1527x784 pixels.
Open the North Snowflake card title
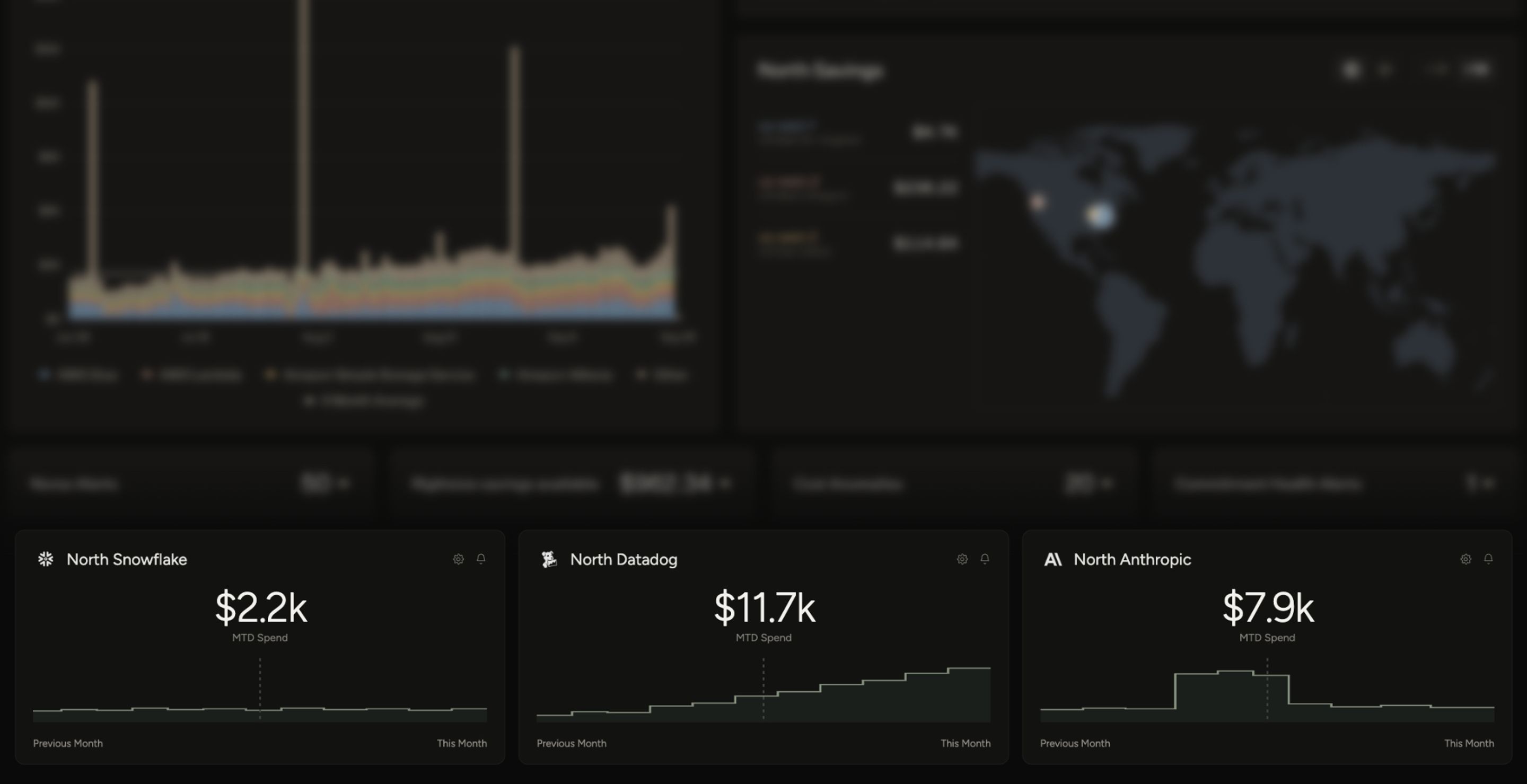(x=127, y=559)
